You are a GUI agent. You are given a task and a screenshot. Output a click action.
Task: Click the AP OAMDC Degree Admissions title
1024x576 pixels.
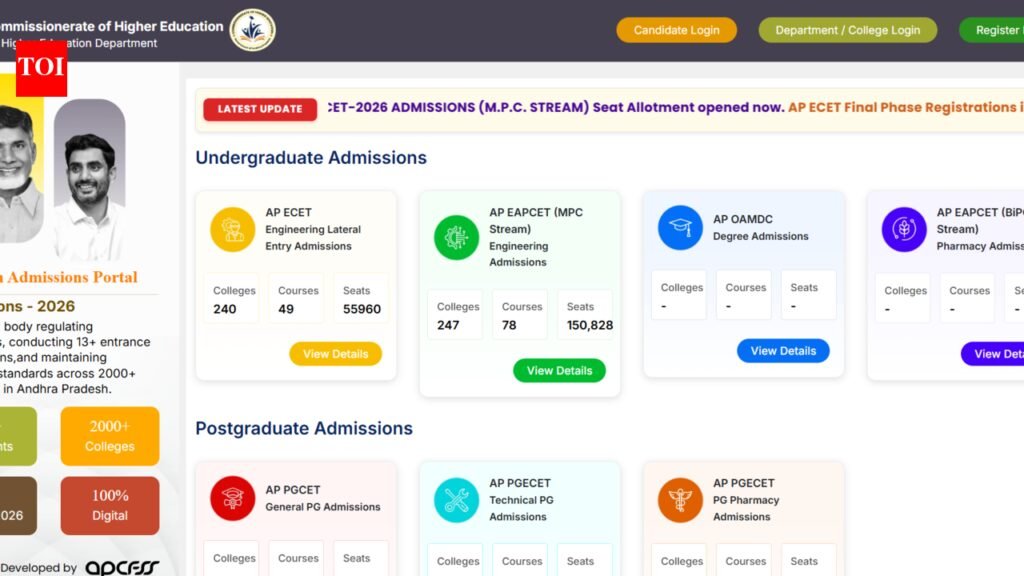760,227
